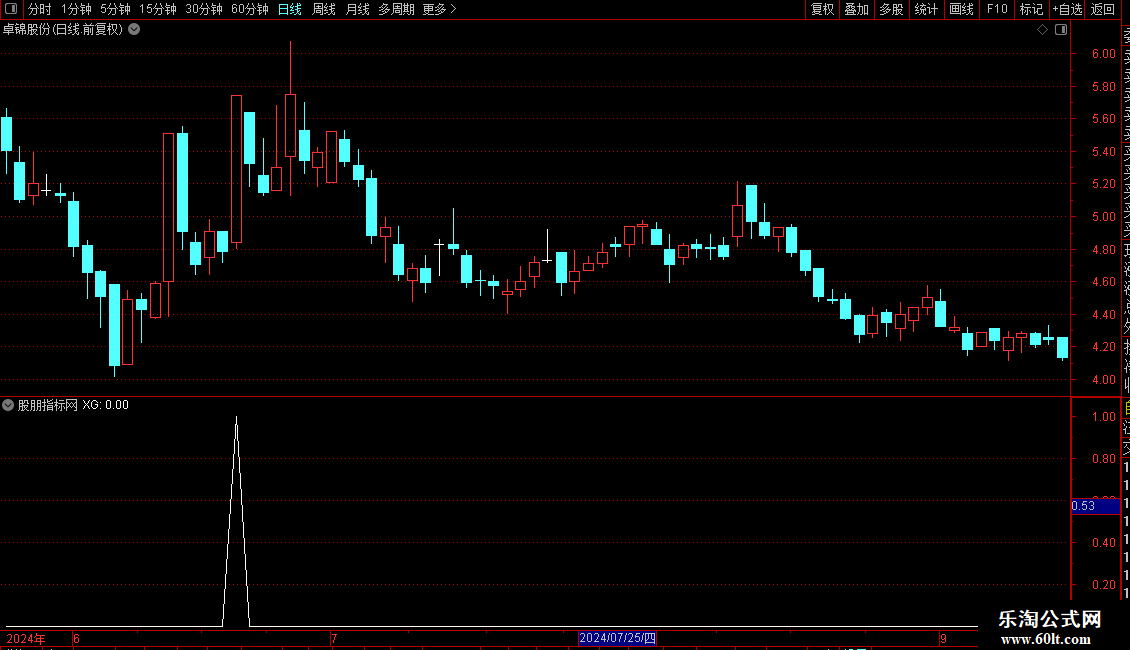Screen dimensions: 1130x650
Task: Switch to the 分时 chart period
Action: [40, 9]
